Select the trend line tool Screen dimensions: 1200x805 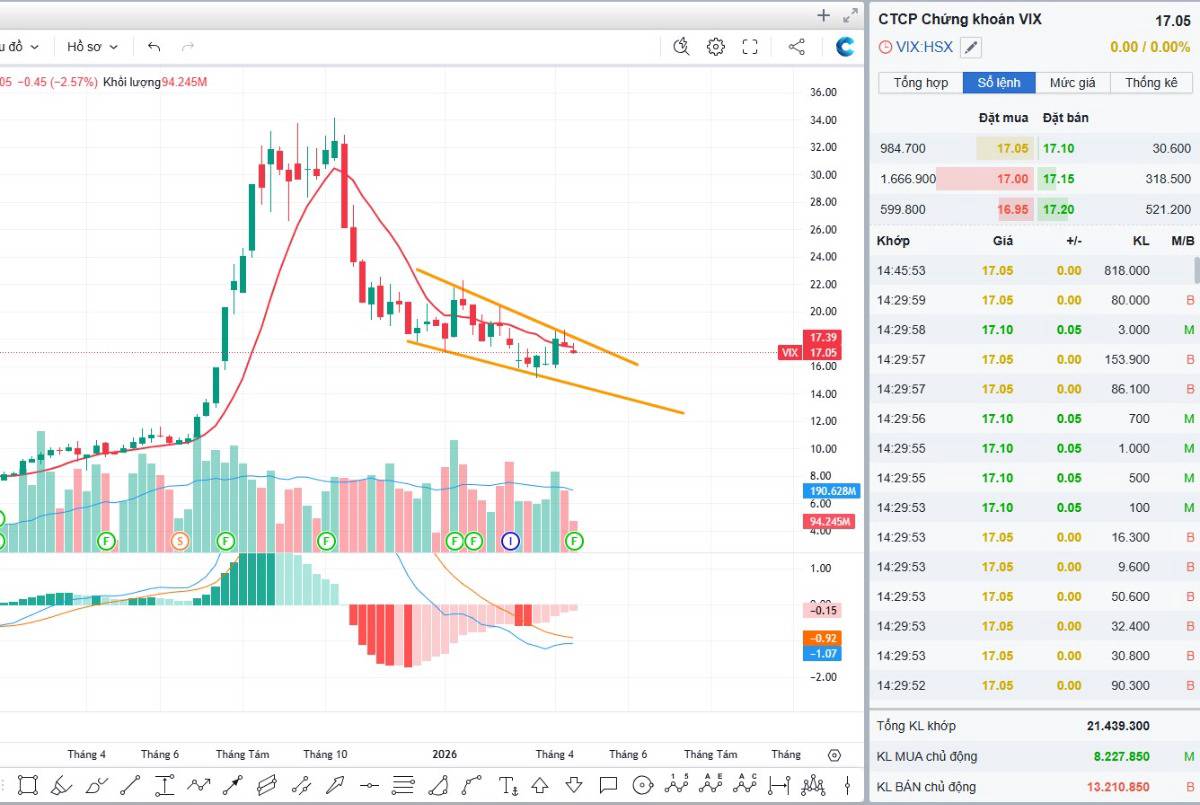pyautogui.click(x=131, y=784)
